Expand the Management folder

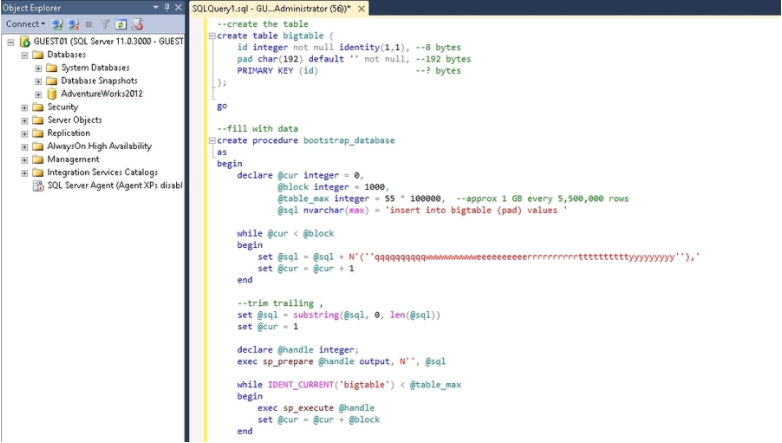click(x=24, y=160)
